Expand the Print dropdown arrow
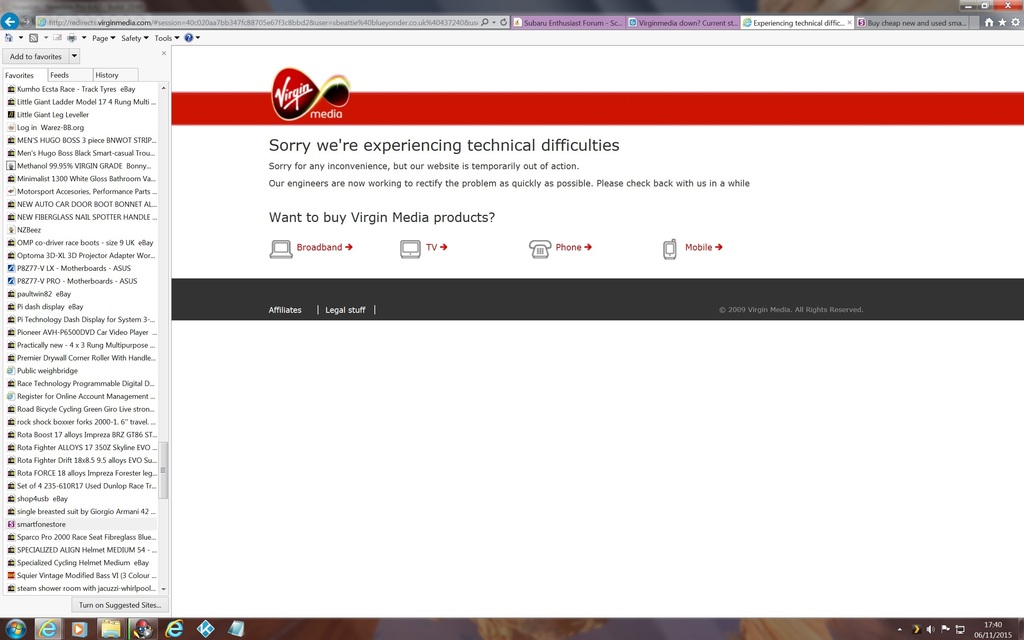 point(84,38)
